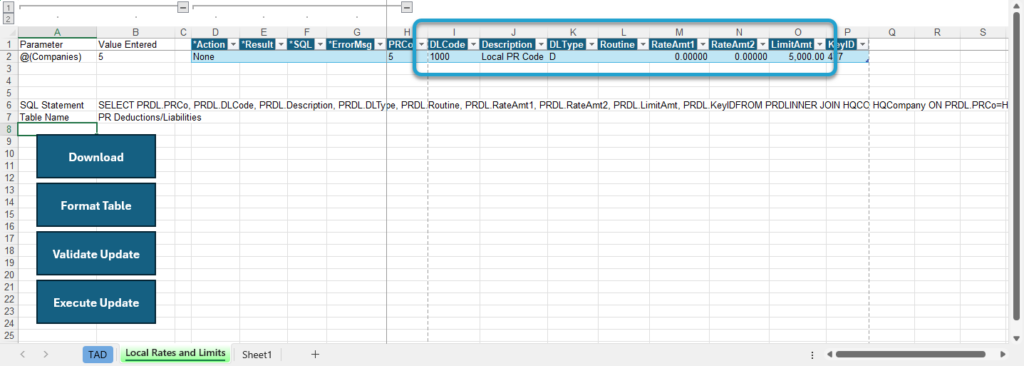The image size is (1024, 366).
Task: Select row 6 header
Action: click(x=9, y=105)
